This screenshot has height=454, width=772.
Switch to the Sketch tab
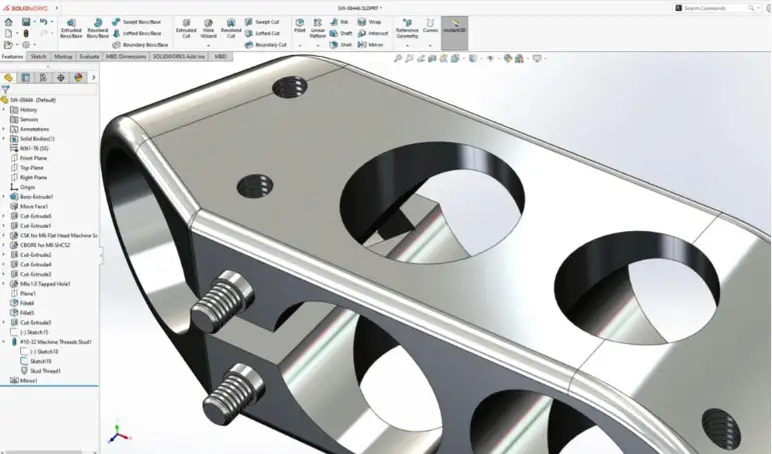click(x=38, y=57)
